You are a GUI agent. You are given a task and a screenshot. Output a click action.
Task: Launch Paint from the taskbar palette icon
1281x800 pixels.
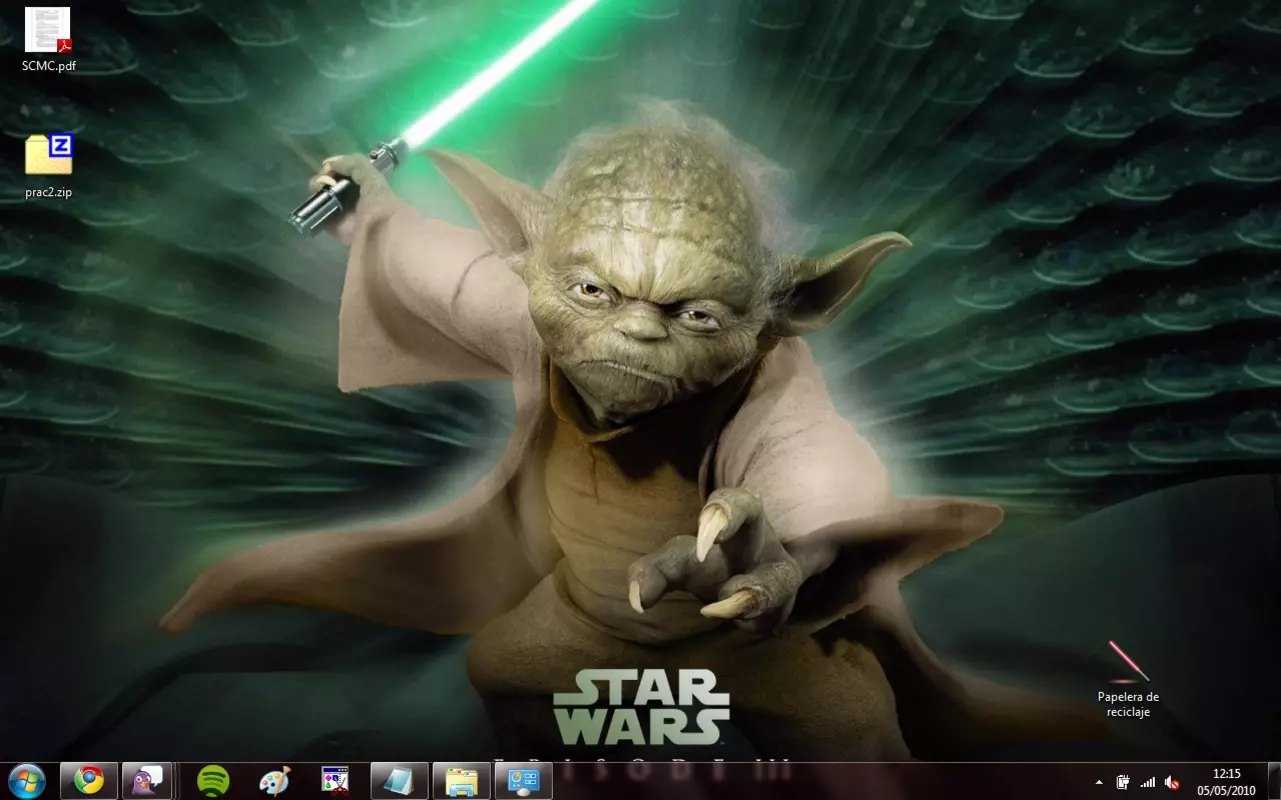pos(275,780)
